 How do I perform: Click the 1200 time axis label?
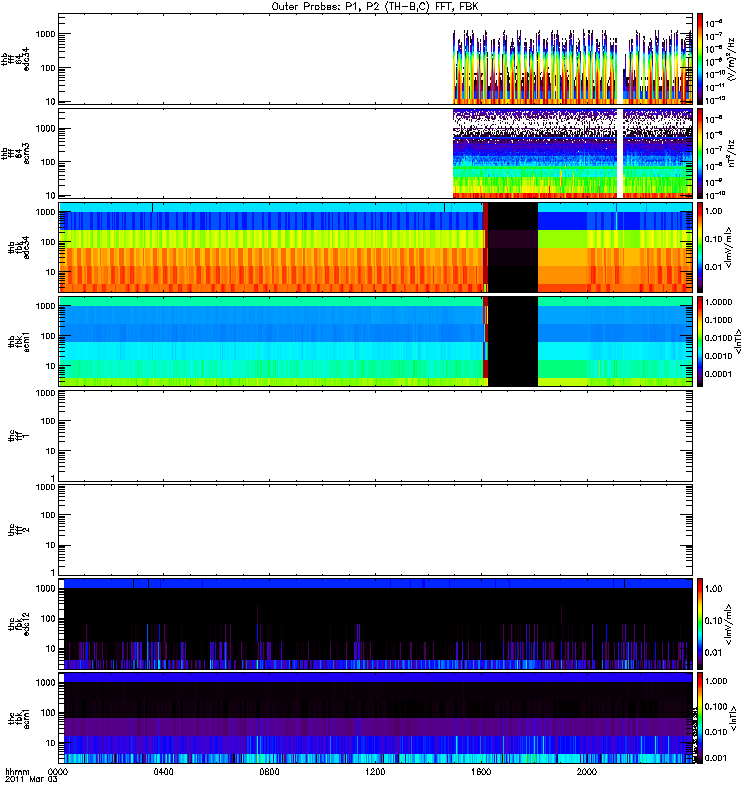375,771
